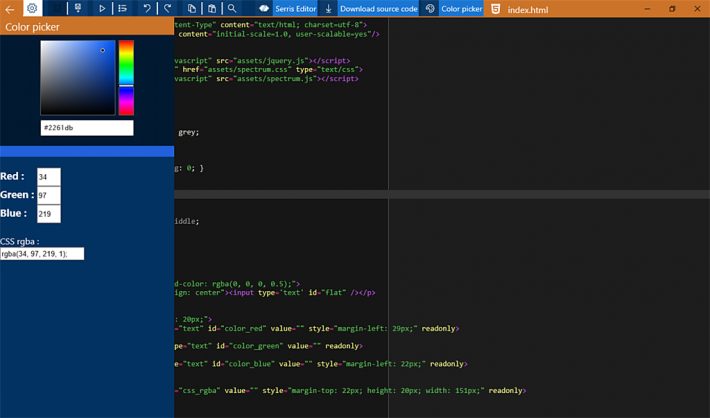Viewport: 710px width, 418px height.
Task: Click the blue preview color bar
Action: coord(87,151)
